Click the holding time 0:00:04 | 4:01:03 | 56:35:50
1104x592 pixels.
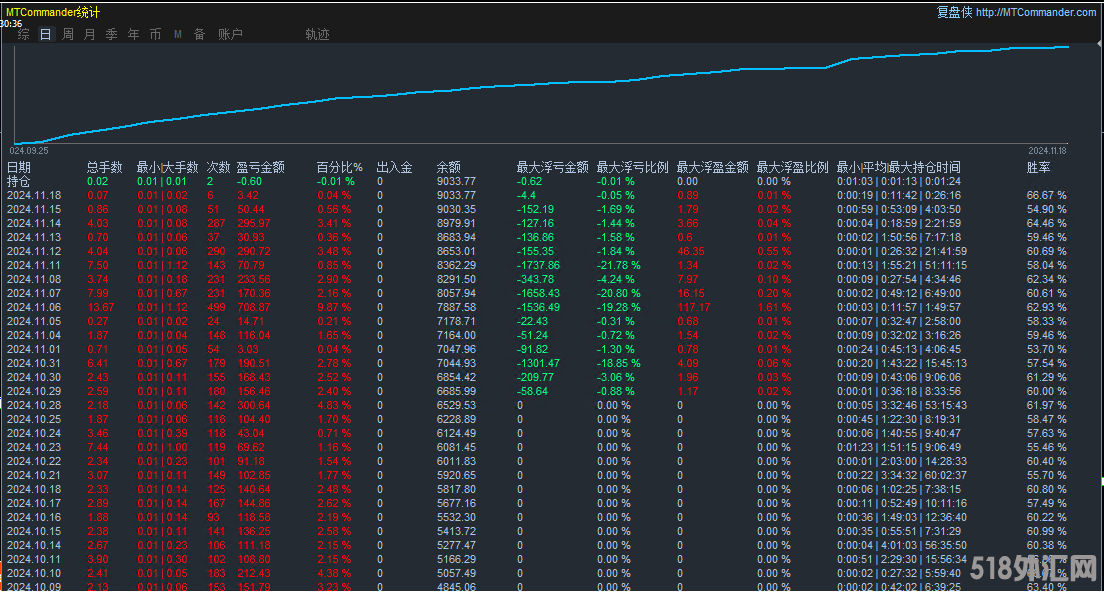point(902,546)
